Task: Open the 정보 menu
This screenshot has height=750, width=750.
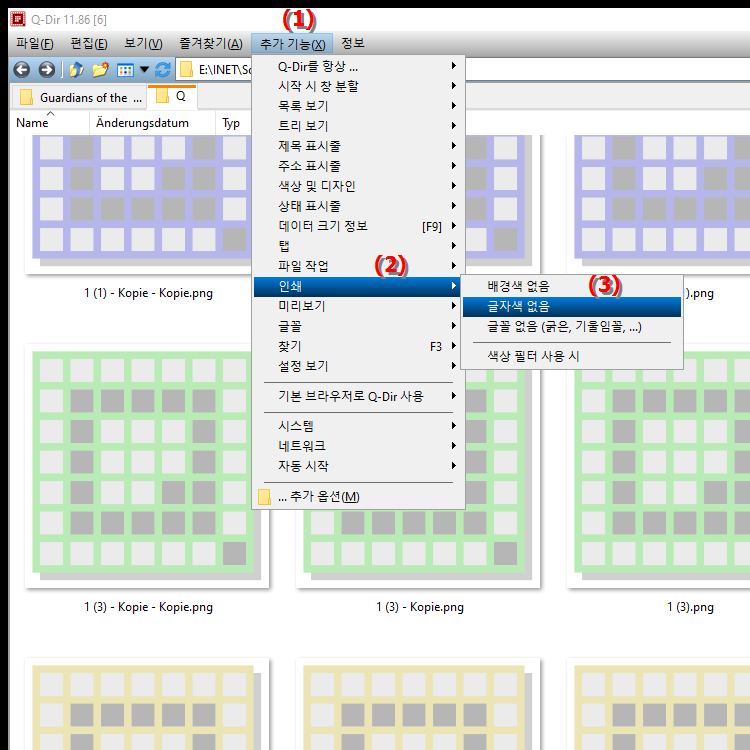Action: 353,44
